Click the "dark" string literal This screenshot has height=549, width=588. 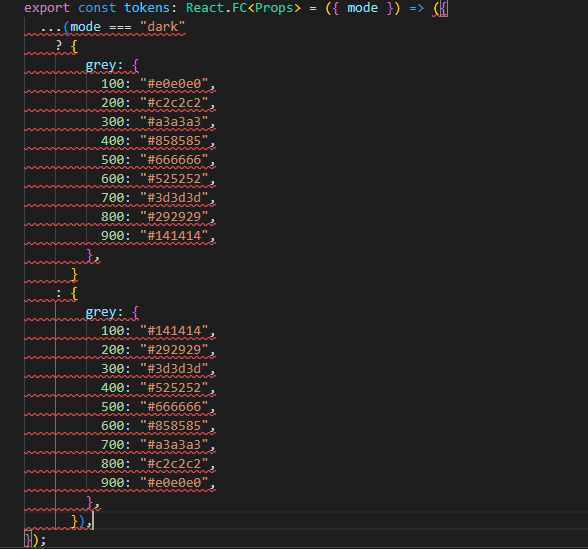(x=162, y=27)
